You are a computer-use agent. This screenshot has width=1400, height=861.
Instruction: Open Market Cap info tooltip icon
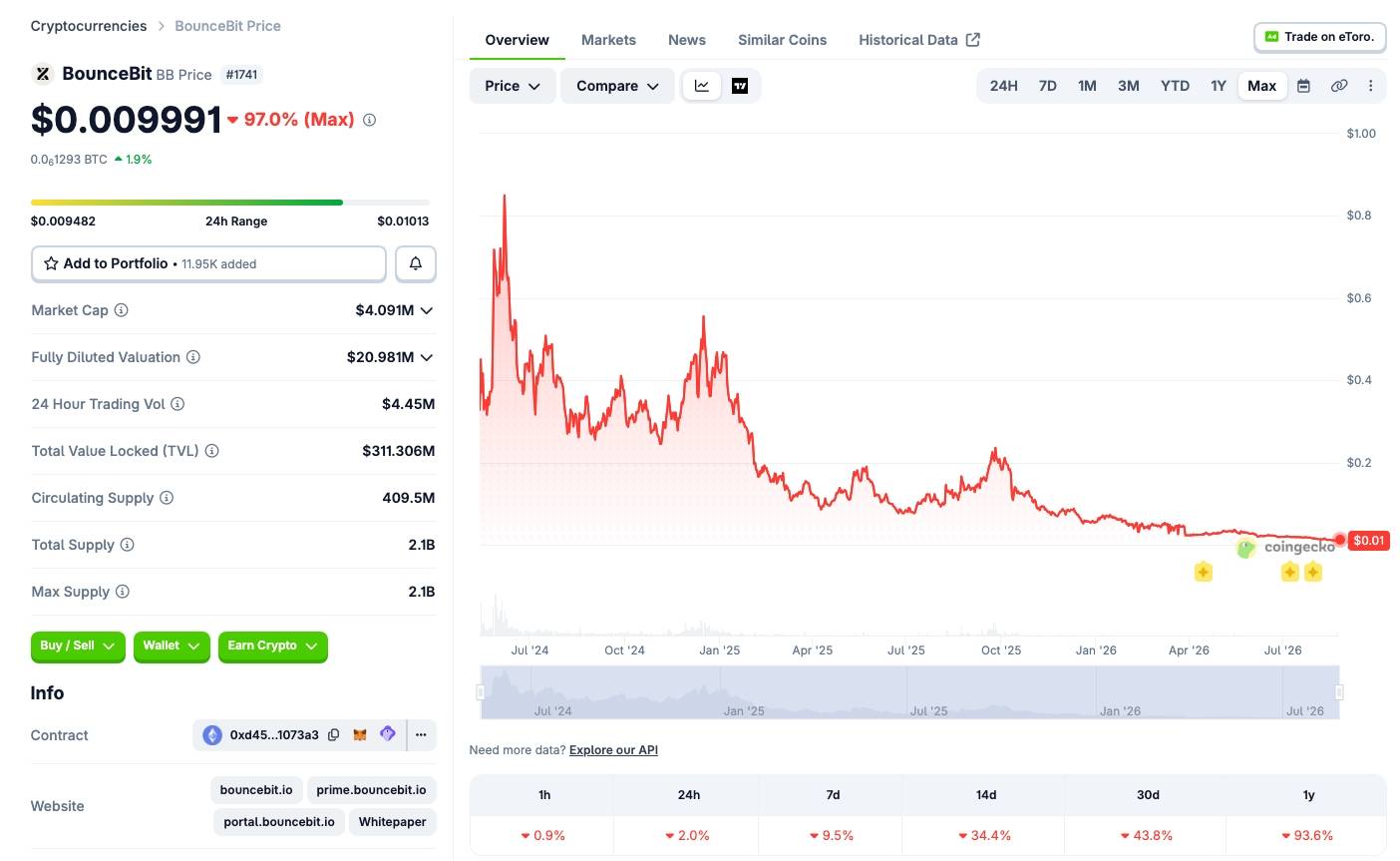[121, 310]
